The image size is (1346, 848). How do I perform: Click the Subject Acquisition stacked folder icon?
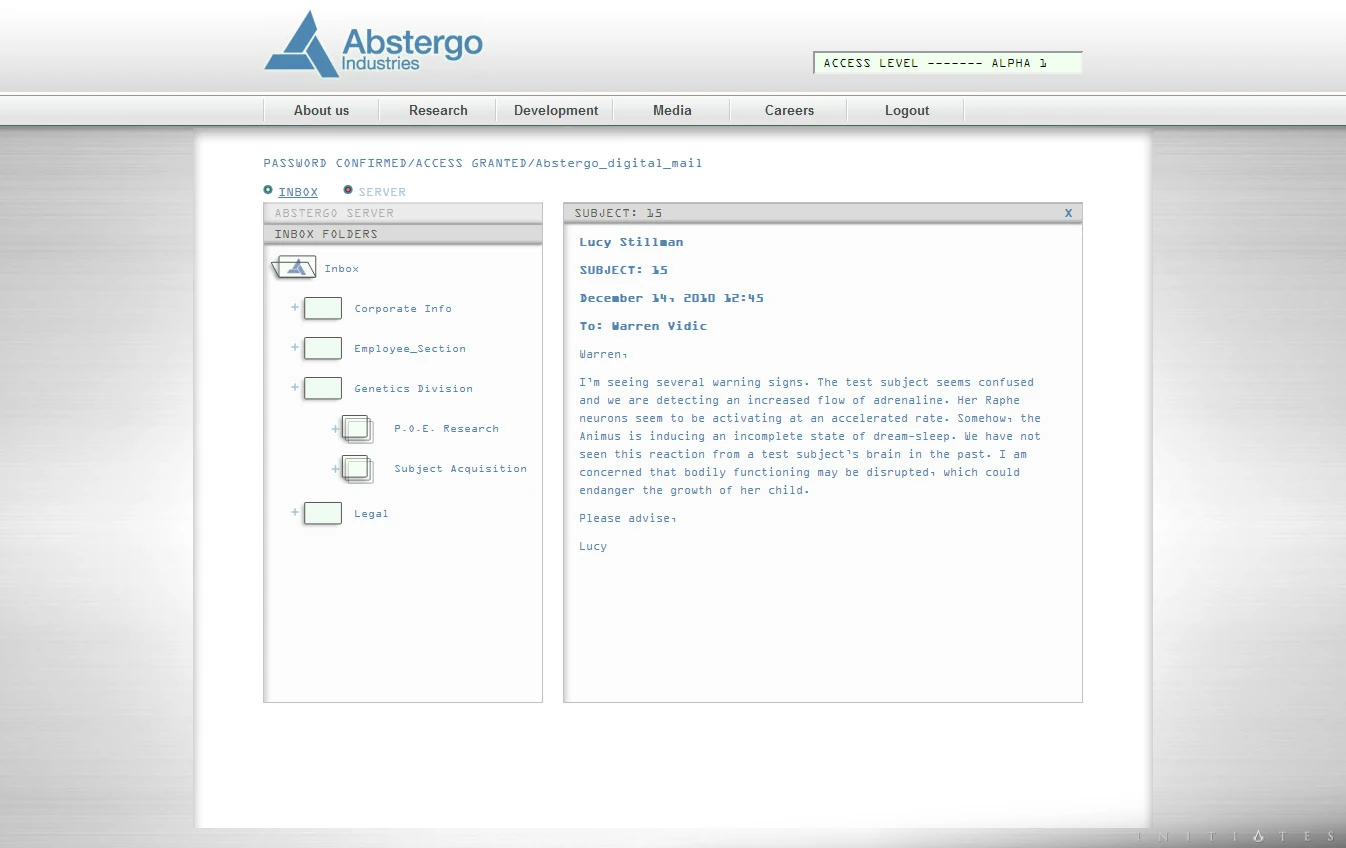click(358, 469)
